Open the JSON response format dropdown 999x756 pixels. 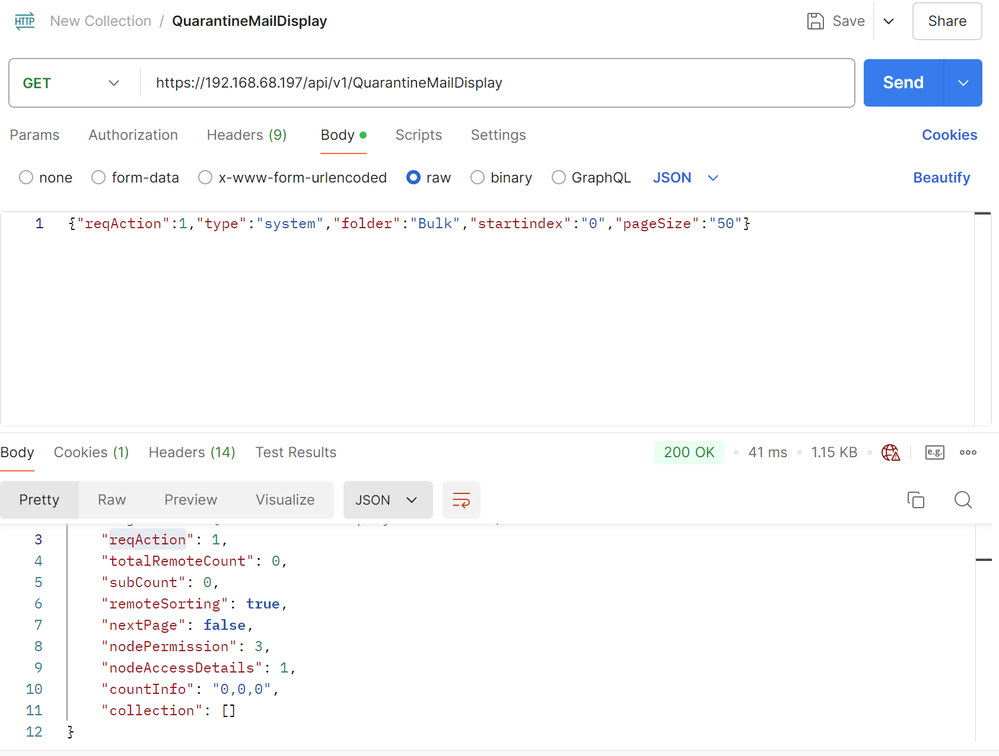tap(387, 500)
